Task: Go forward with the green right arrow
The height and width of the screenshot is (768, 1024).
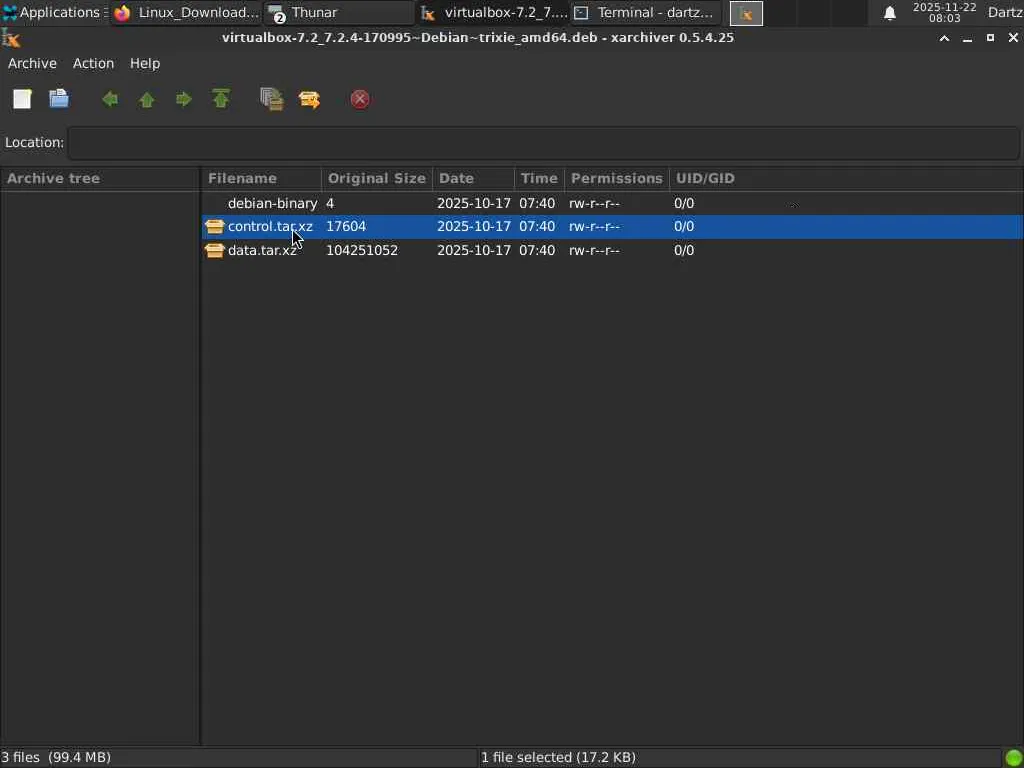Action: pyautogui.click(x=184, y=99)
